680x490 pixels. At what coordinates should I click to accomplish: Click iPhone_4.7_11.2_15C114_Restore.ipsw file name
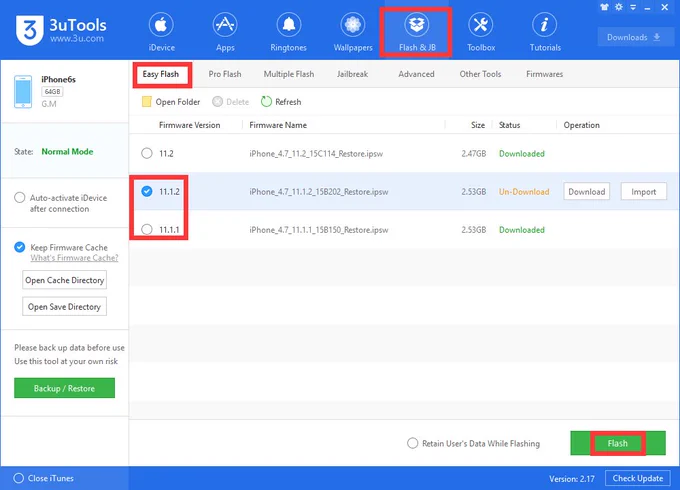(x=316, y=154)
